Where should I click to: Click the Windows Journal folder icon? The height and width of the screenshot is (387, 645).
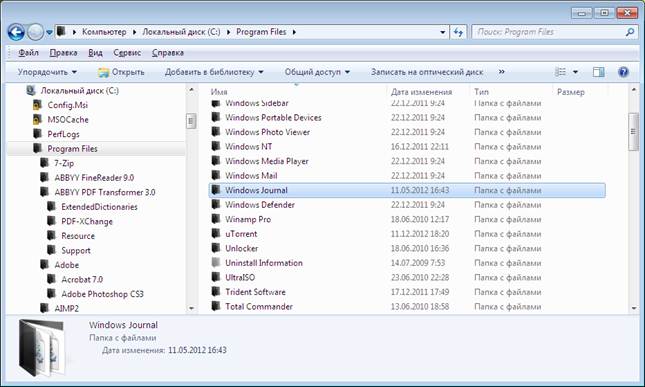216,190
